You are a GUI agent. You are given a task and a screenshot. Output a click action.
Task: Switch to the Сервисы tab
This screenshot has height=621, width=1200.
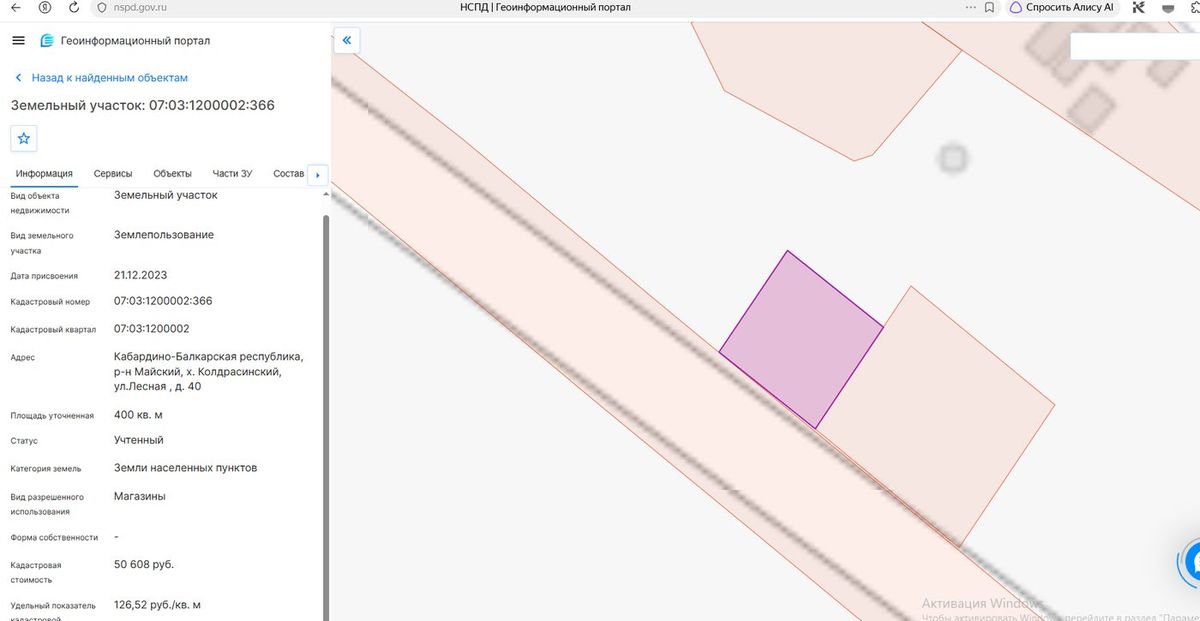coord(113,174)
